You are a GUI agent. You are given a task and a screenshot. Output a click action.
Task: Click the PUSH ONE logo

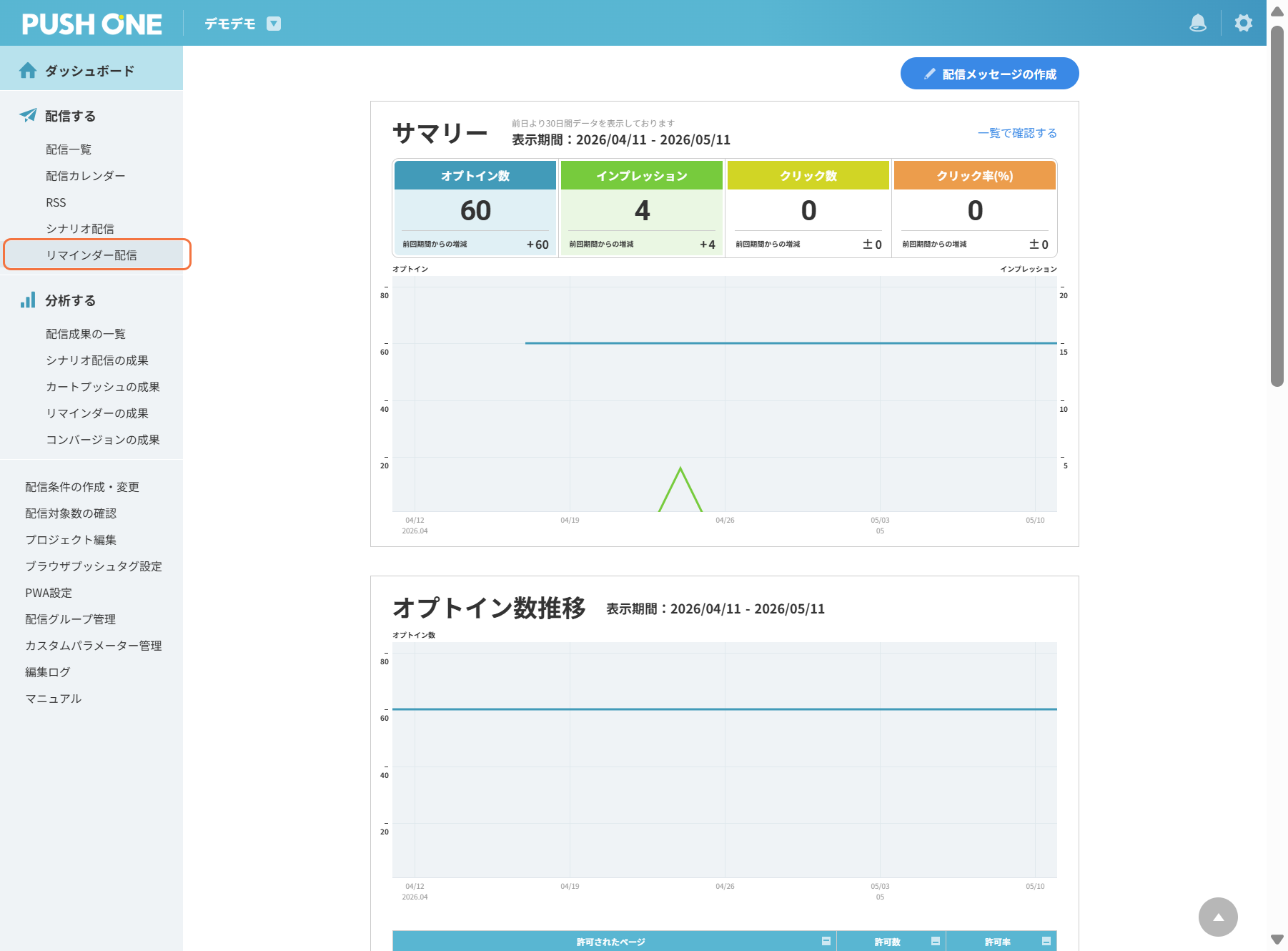click(92, 24)
